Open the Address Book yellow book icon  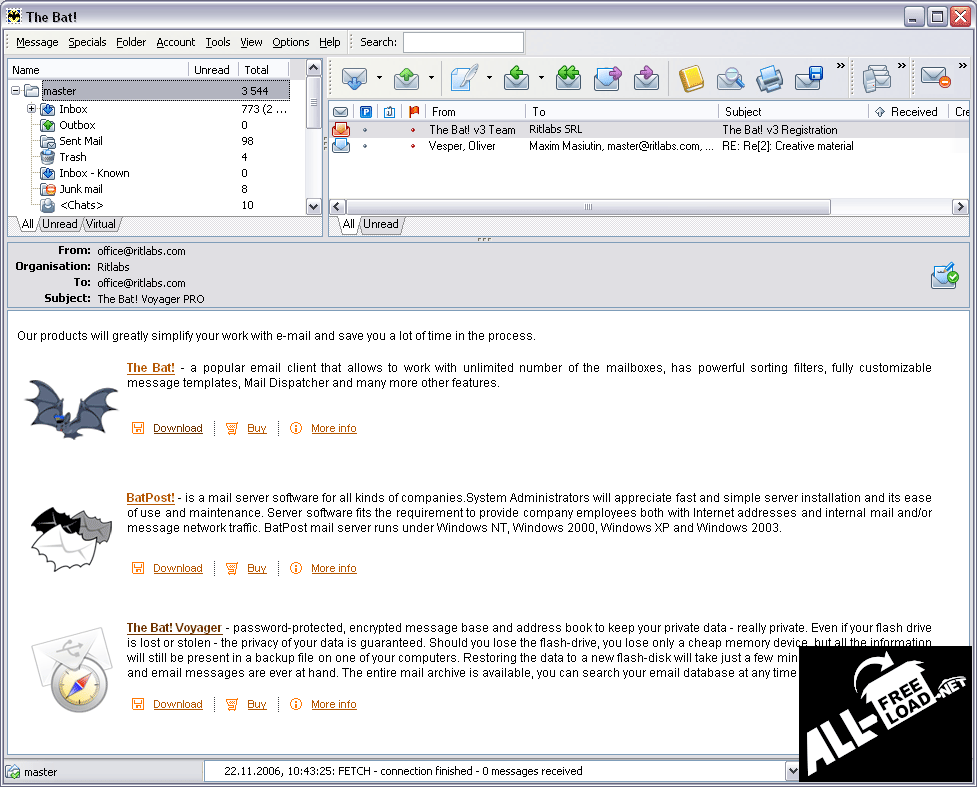click(x=691, y=78)
